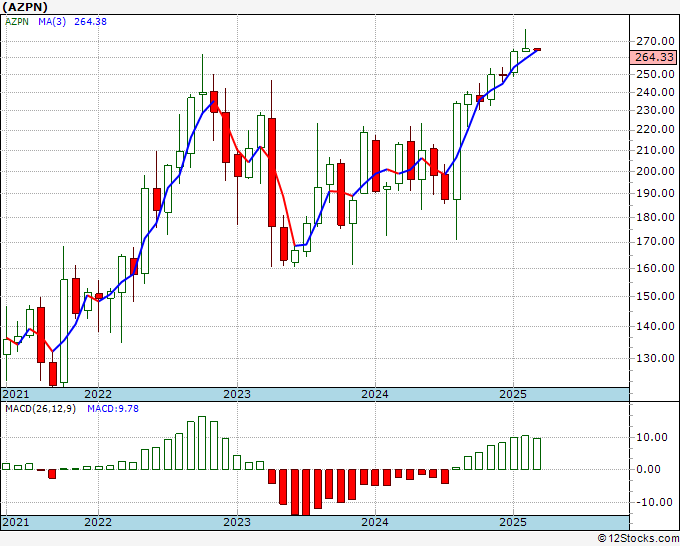Click the 220.00 price axis label
This screenshot has width=680, height=546.
pyautogui.click(x=655, y=130)
